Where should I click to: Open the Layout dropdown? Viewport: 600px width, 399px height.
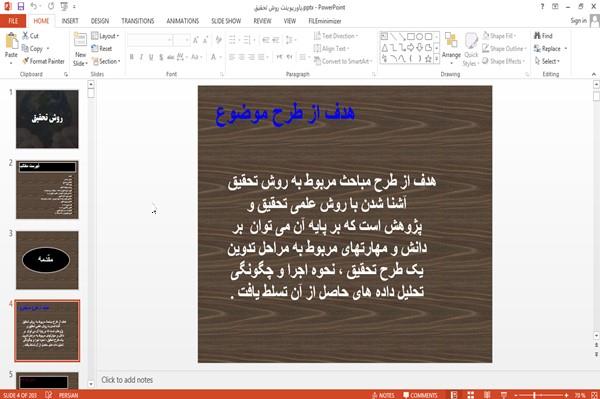click(x=105, y=36)
